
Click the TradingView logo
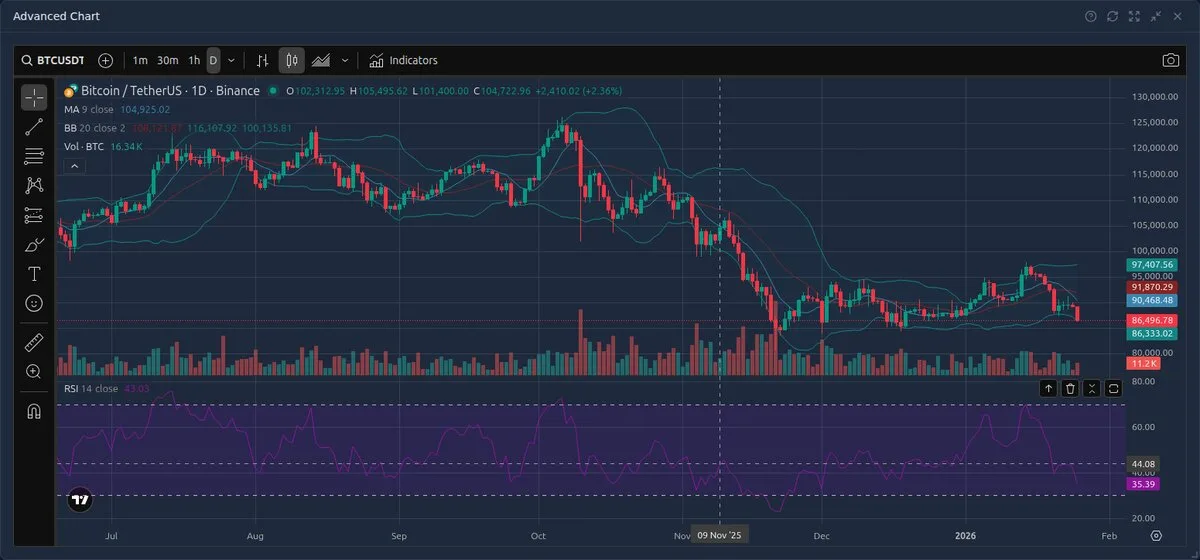pos(80,501)
